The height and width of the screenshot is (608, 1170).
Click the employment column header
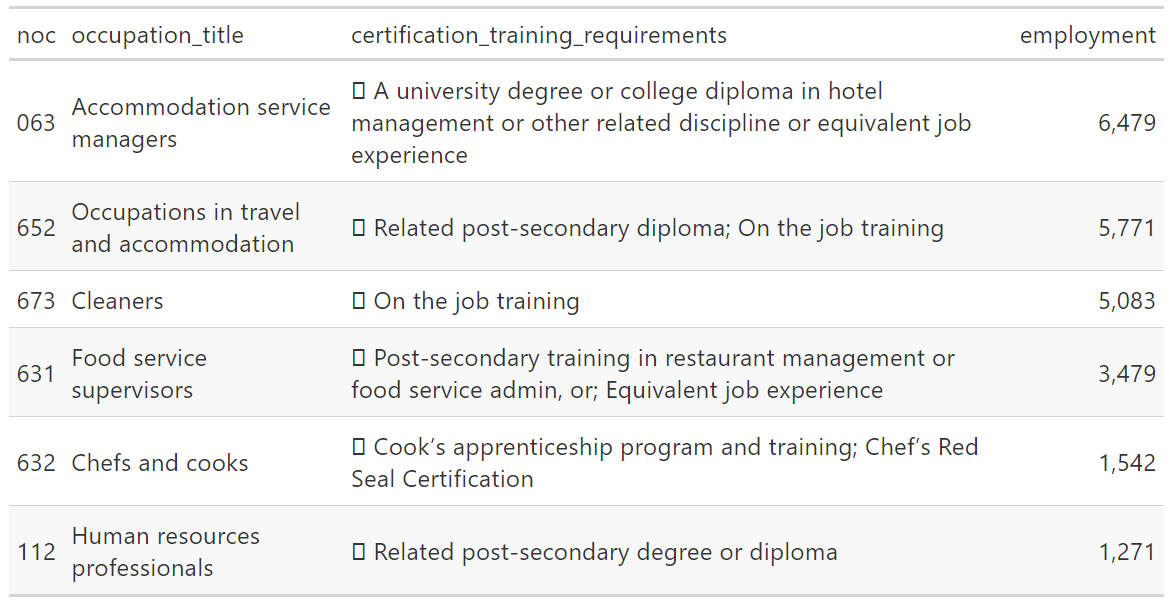pyautogui.click(x=1087, y=36)
